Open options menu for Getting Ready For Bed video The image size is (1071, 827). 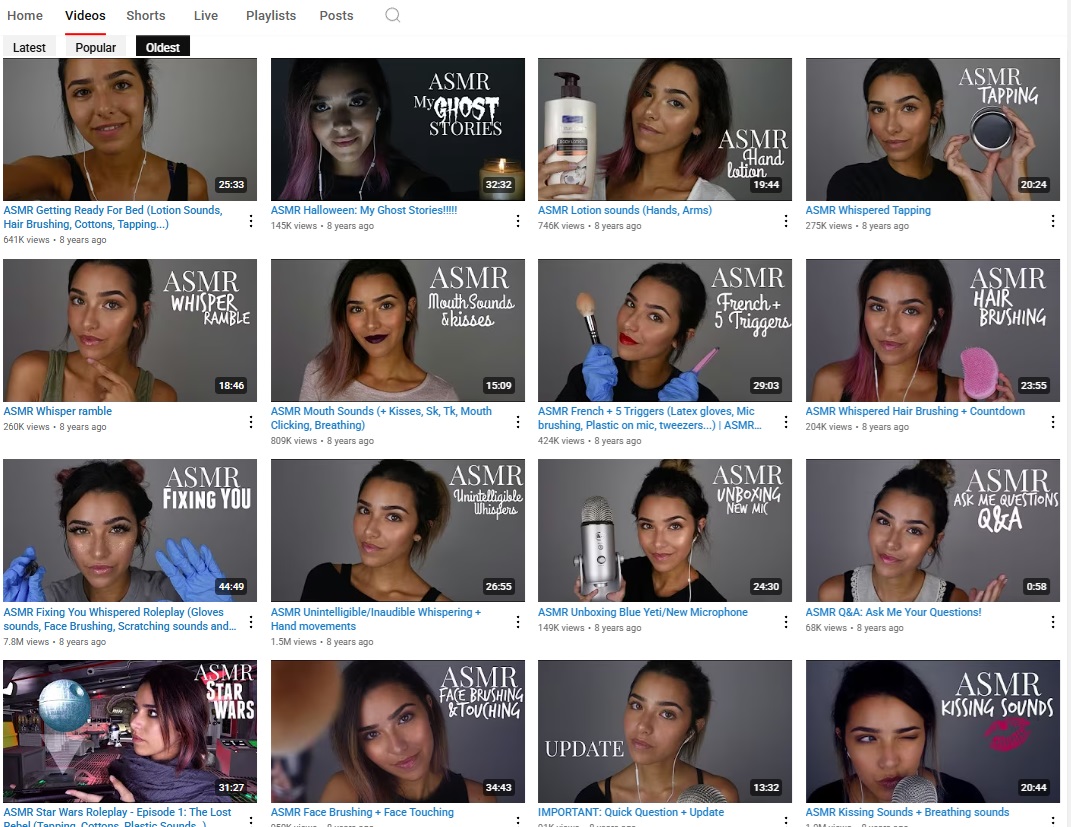pos(251,221)
